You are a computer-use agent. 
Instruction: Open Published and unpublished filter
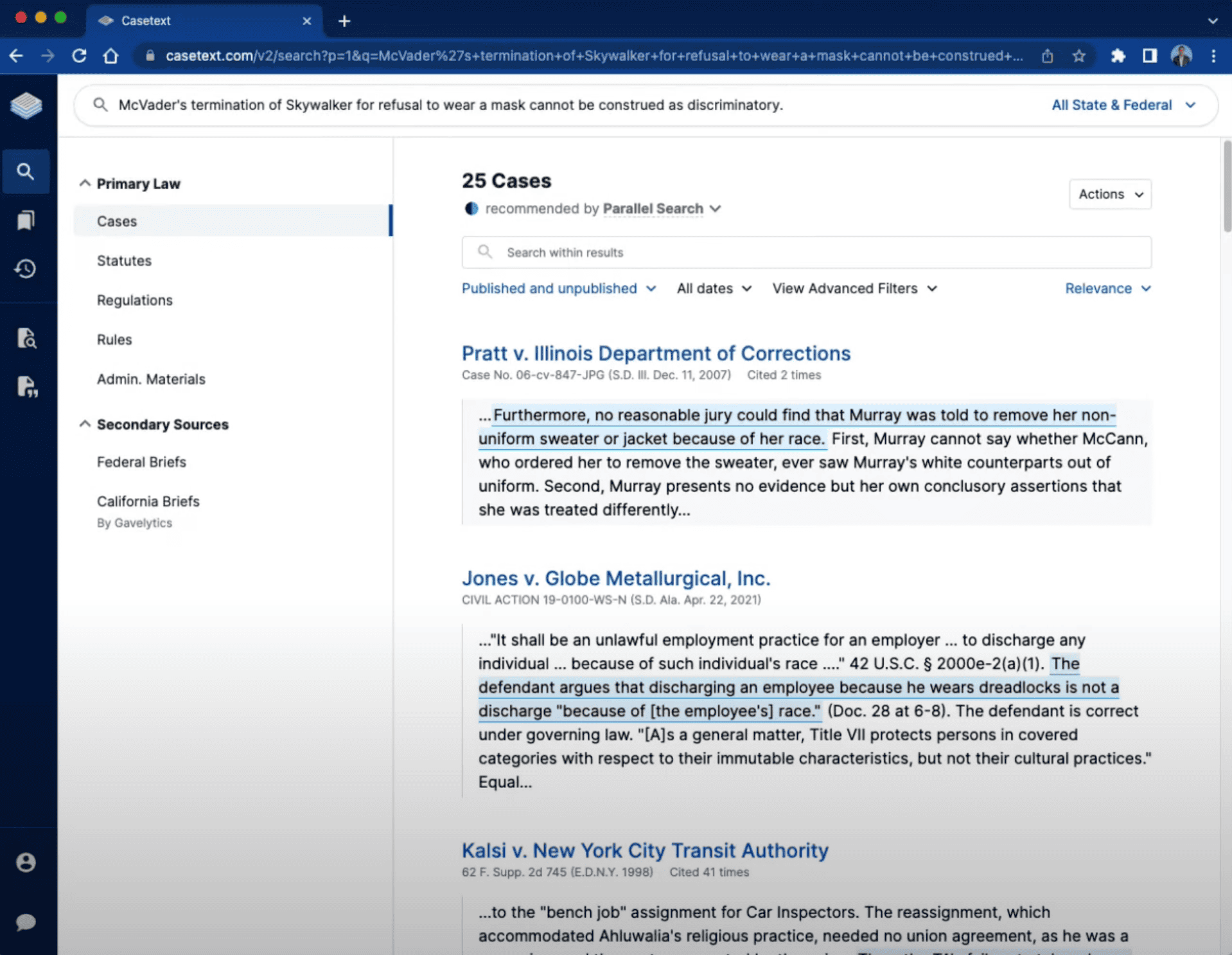(559, 289)
